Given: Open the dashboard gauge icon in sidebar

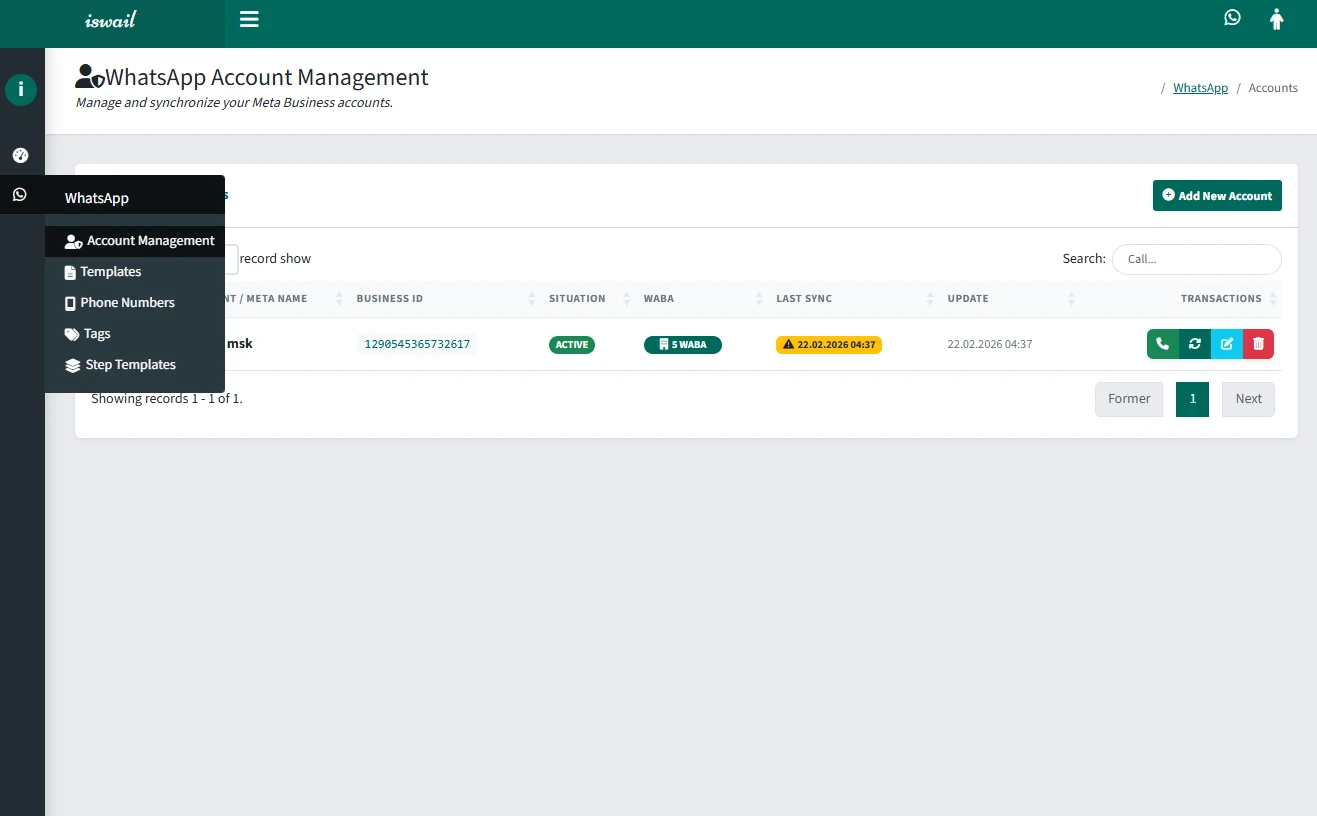Looking at the screenshot, I should click(20, 155).
